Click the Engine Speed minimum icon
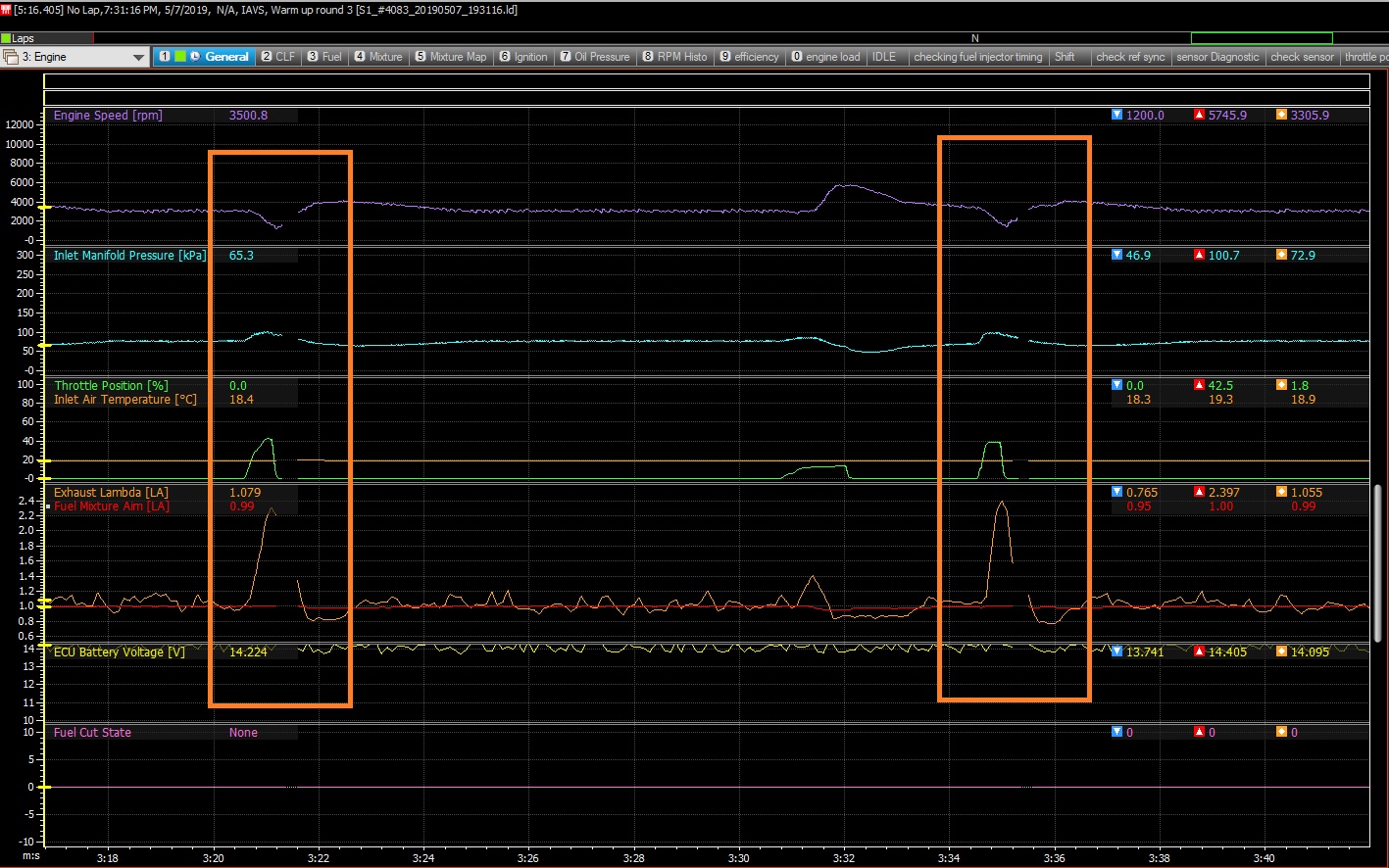Viewport: 1389px width, 868px height. click(x=1116, y=115)
